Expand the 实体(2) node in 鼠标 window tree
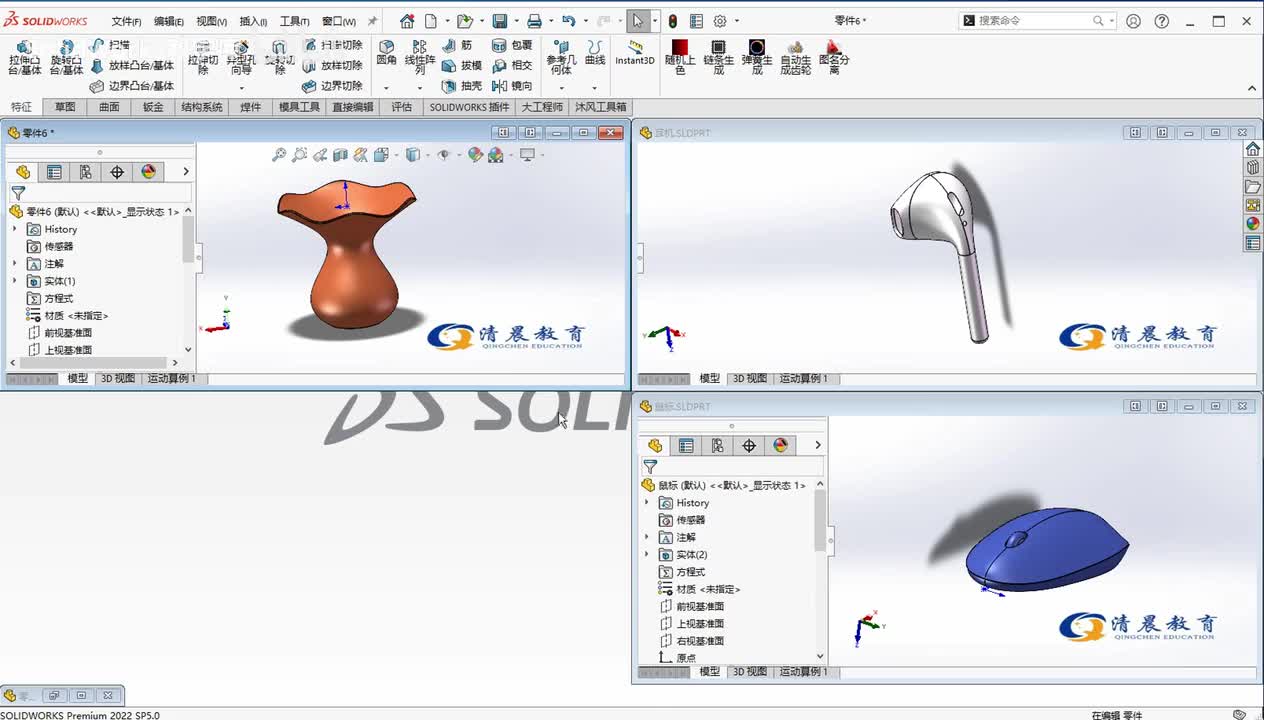This screenshot has height=720, width=1264. (x=646, y=555)
